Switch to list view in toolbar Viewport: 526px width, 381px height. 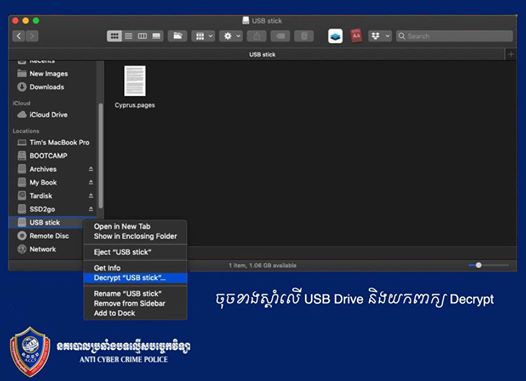tap(128, 36)
